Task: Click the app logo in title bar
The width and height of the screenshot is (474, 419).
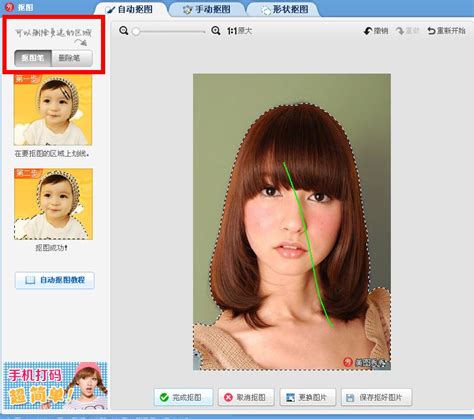Action: tap(9, 7)
